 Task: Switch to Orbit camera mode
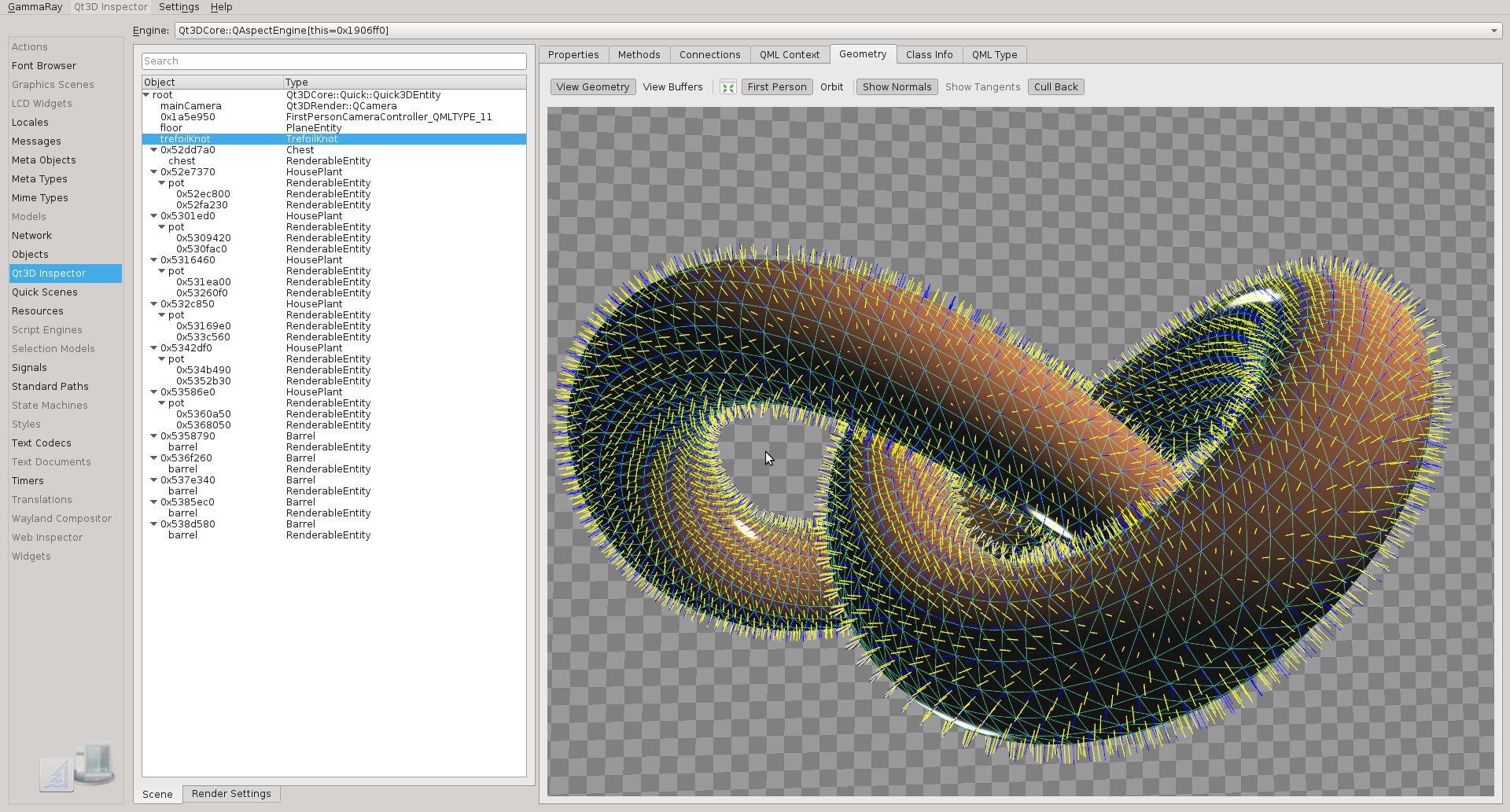(x=831, y=87)
